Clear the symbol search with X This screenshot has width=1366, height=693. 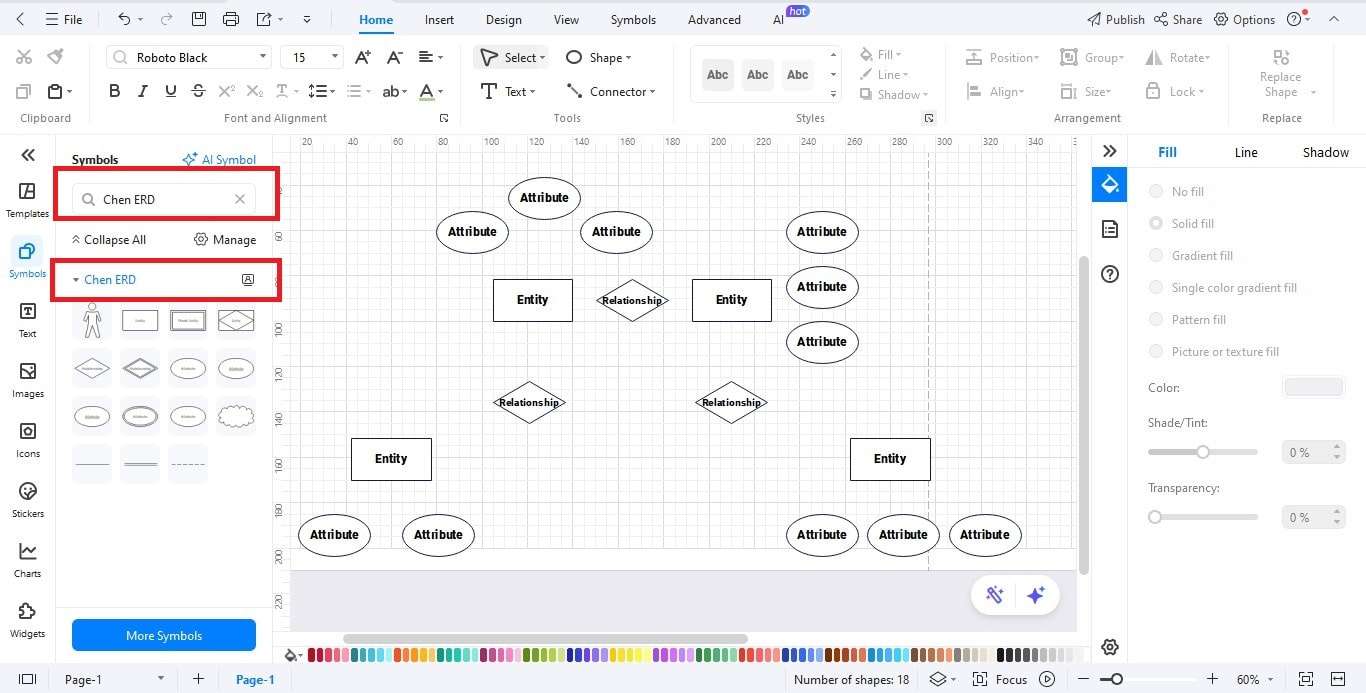coord(240,199)
